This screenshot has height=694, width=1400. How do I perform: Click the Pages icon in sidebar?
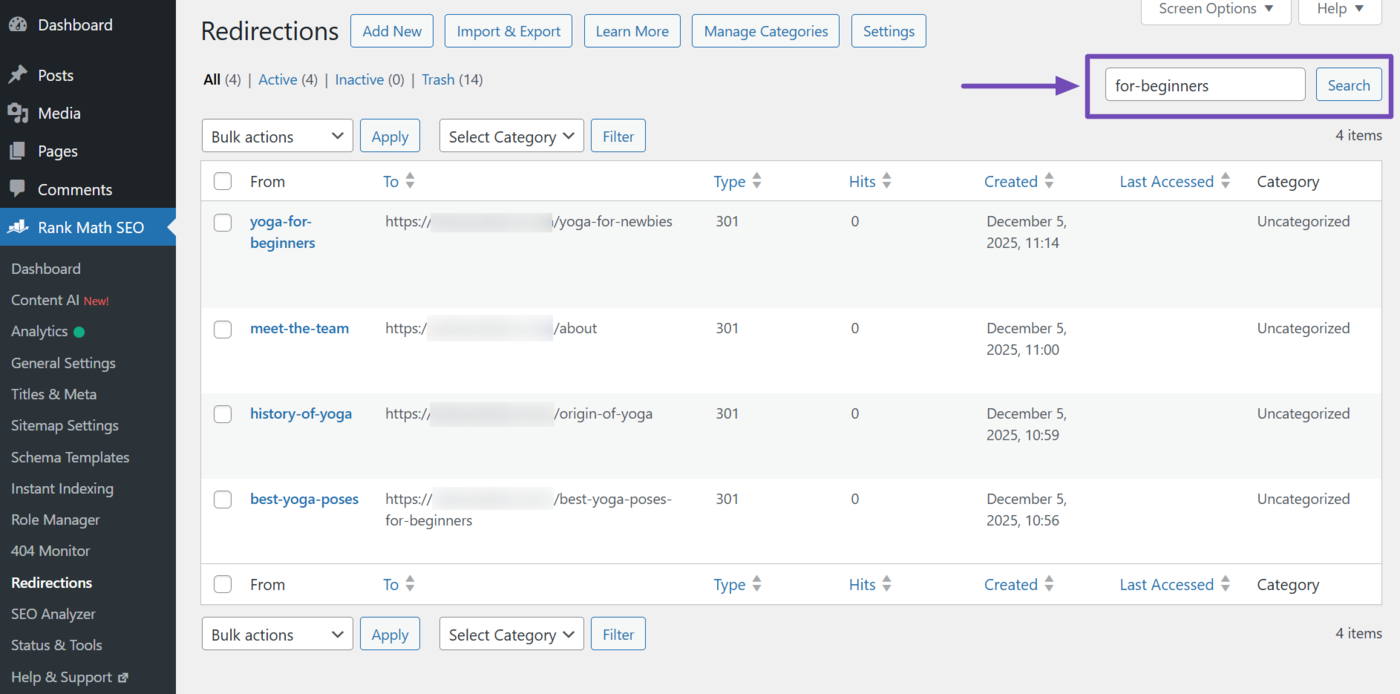click(17, 151)
